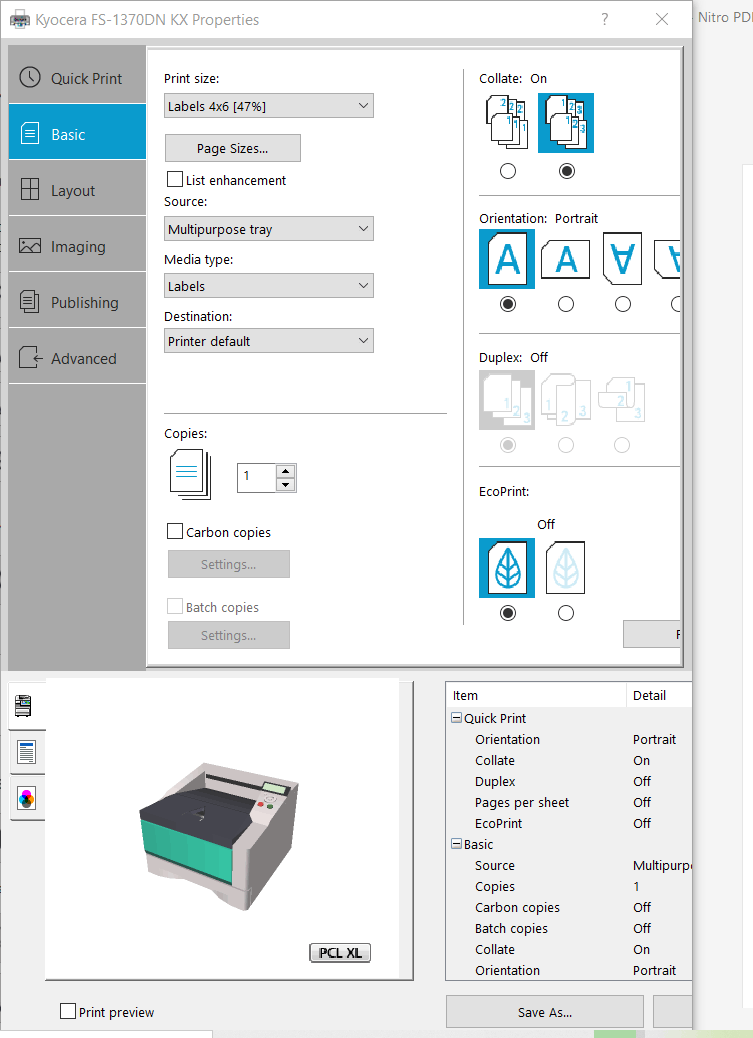This screenshot has height=1038, width=753.
Task: Click the Quick Print clock icon
Action: coord(30,77)
